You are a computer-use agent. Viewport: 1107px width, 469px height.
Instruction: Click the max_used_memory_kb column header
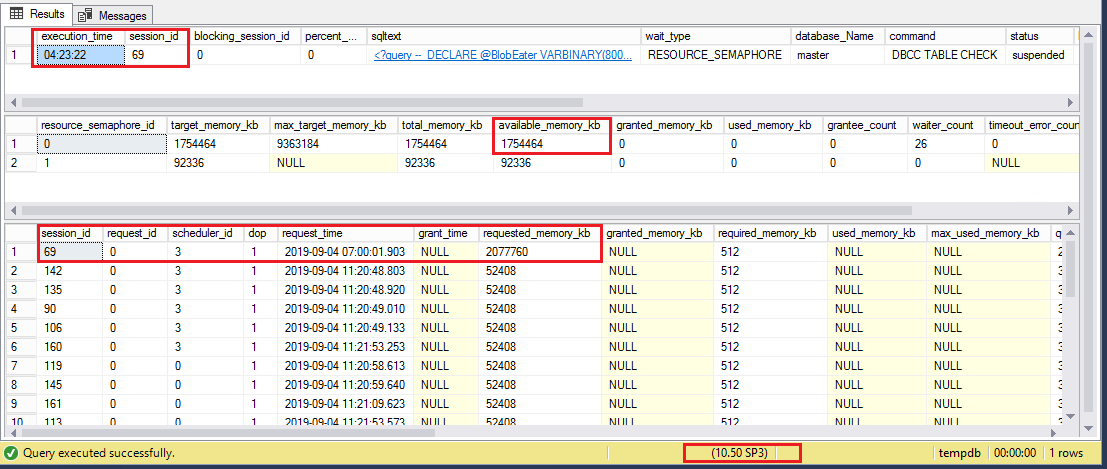tap(987, 233)
